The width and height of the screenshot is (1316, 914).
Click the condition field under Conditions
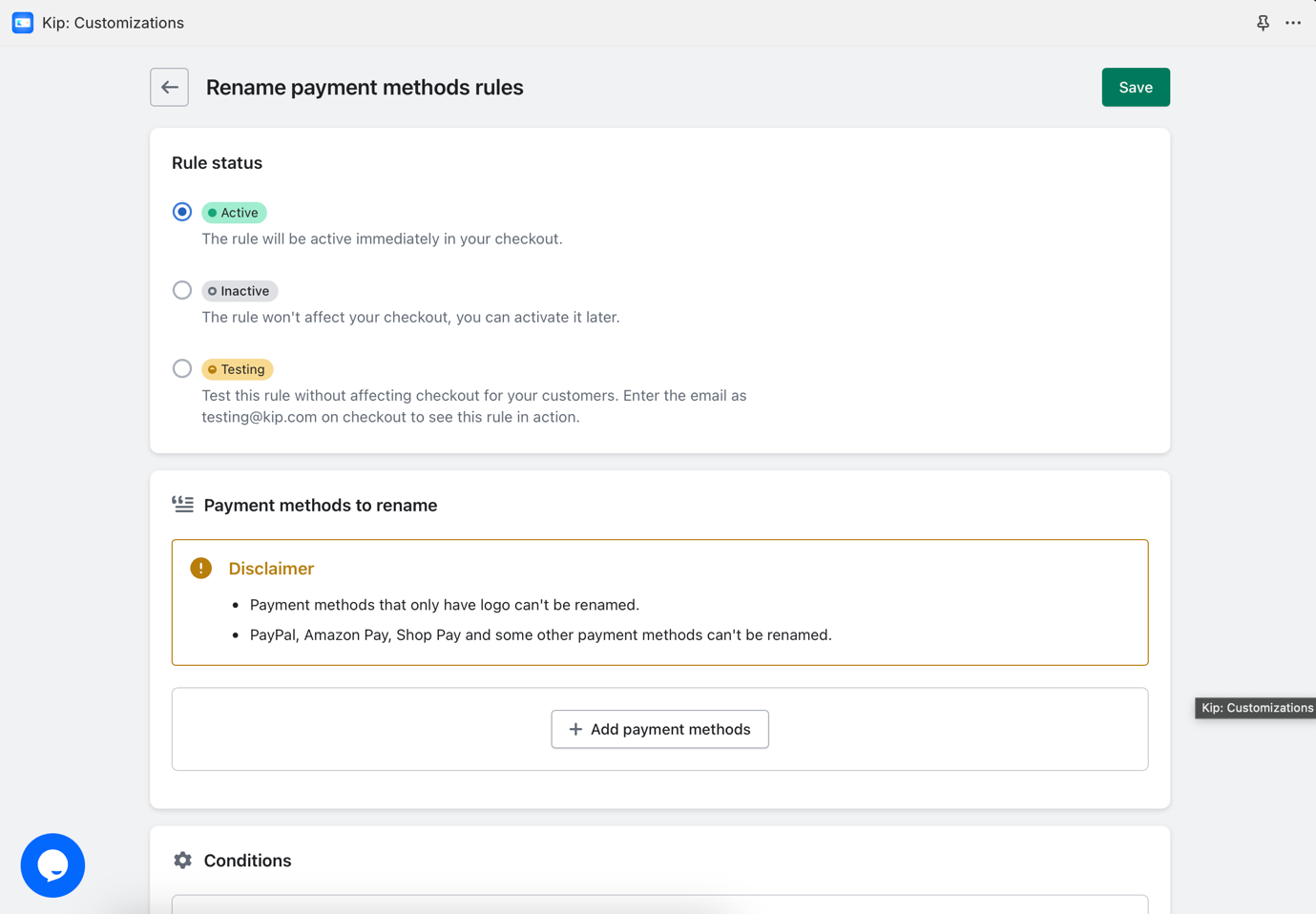click(x=659, y=906)
